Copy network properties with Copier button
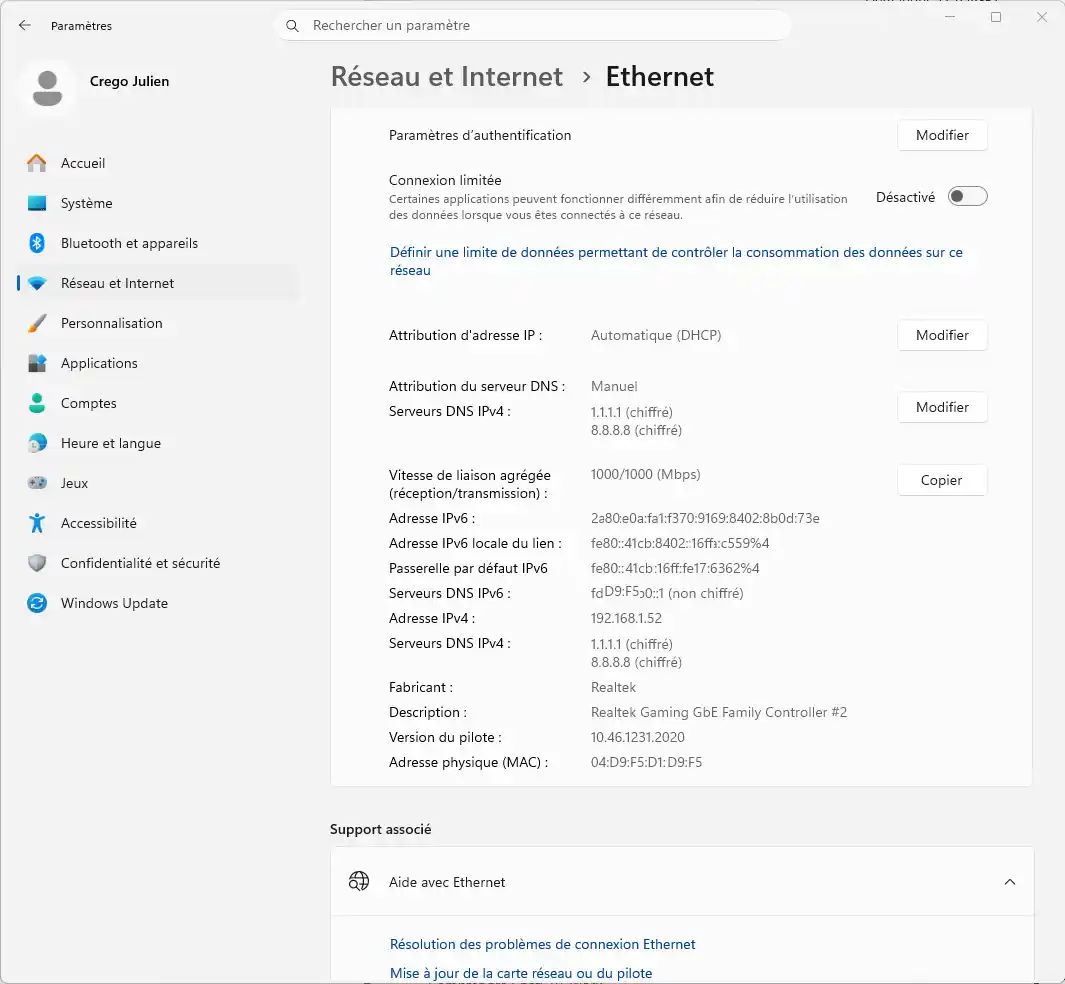1065x984 pixels. point(942,480)
